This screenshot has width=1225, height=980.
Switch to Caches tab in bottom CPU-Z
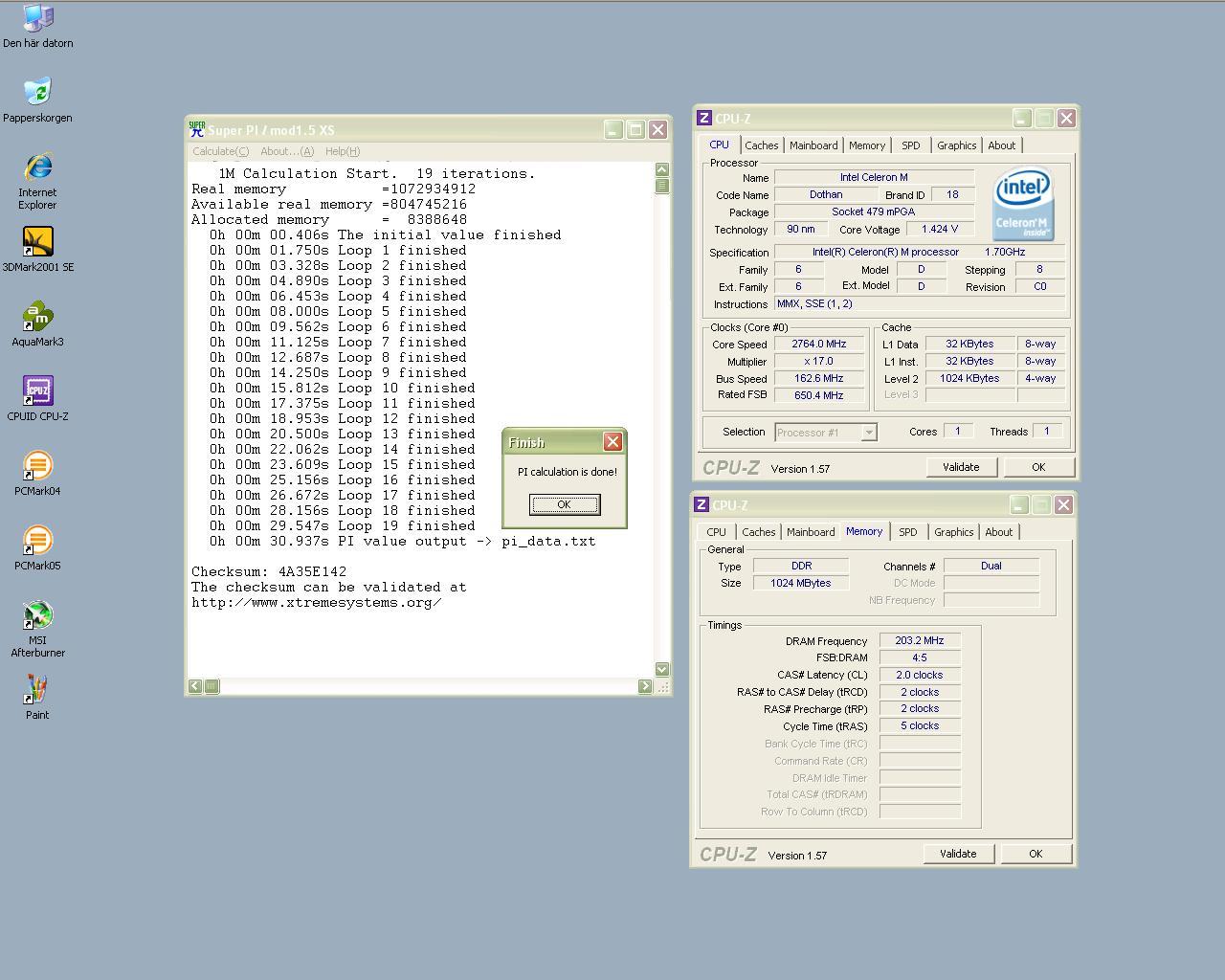(758, 532)
